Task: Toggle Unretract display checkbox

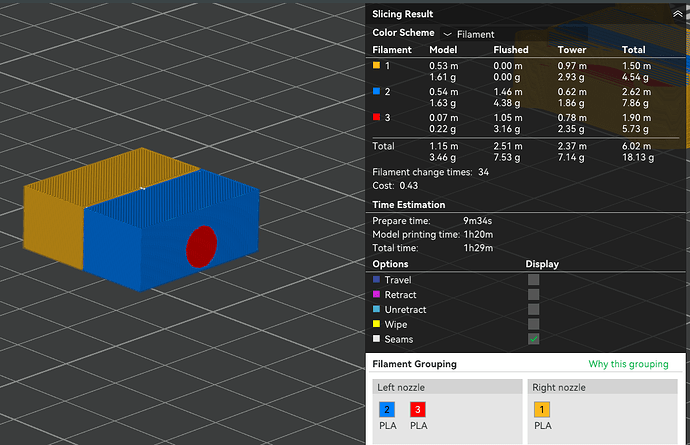Action: click(533, 309)
